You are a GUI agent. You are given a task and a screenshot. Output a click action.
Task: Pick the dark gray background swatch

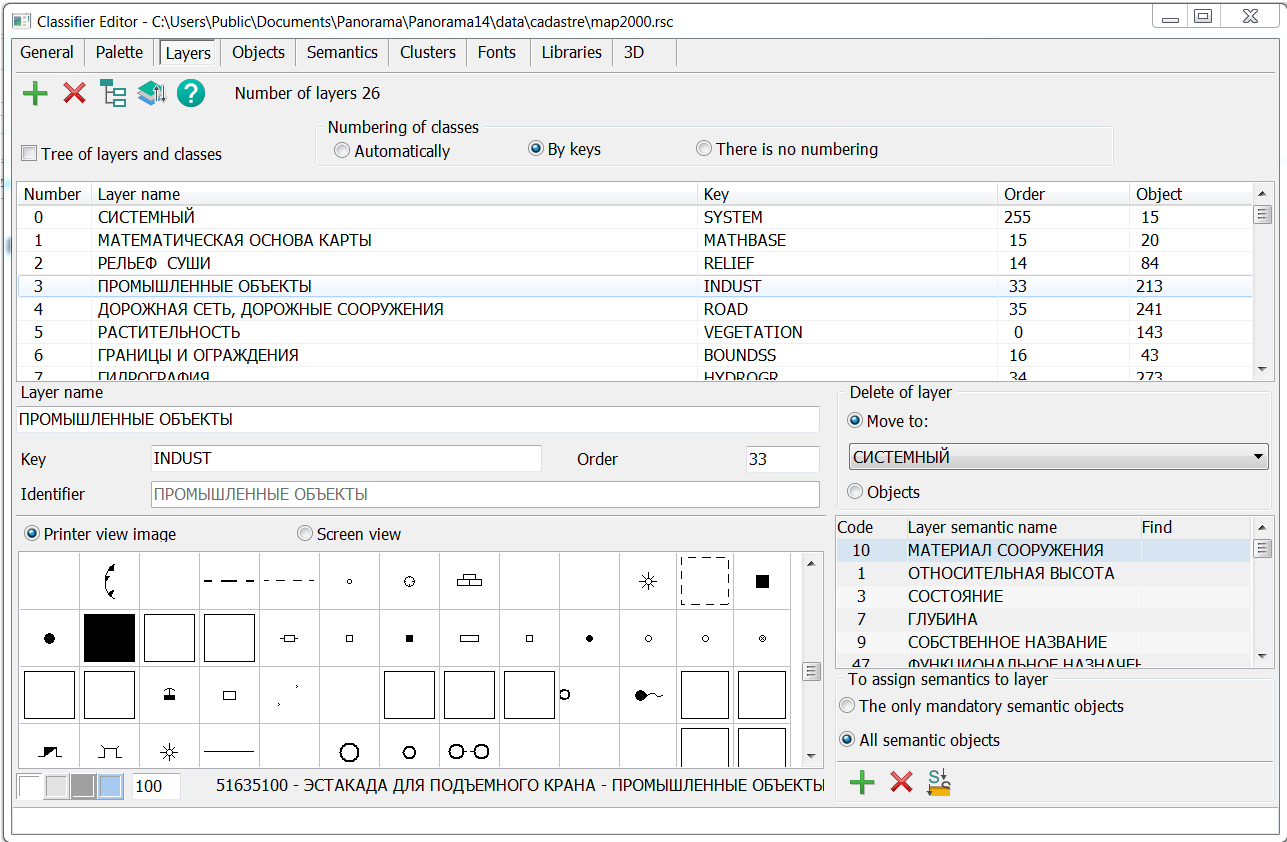(83, 786)
